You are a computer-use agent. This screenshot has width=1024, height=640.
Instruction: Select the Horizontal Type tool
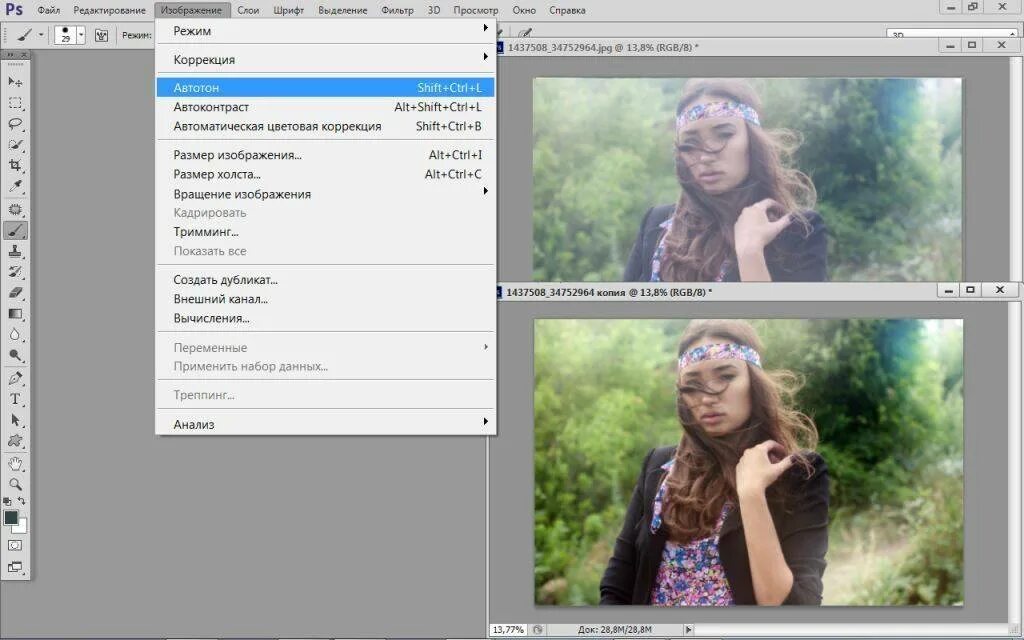point(15,400)
